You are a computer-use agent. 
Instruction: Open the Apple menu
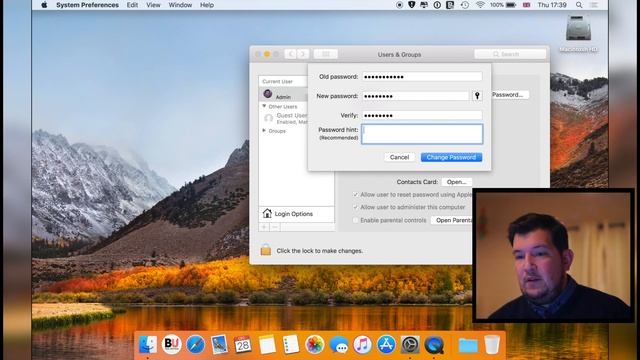coord(44,5)
